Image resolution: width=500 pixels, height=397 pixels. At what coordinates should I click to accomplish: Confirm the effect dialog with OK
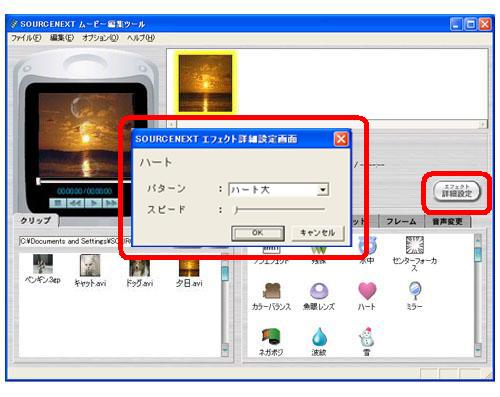[258, 233]
